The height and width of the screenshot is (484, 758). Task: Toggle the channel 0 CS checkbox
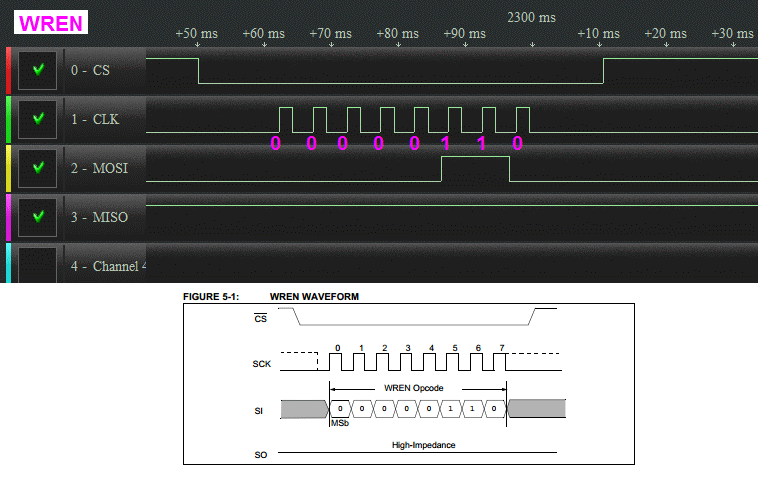coord(38,71)
